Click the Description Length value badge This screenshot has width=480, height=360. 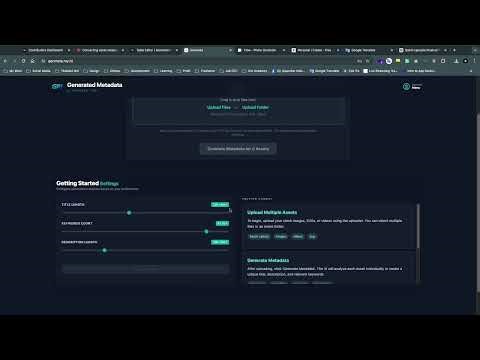point(220,242)
